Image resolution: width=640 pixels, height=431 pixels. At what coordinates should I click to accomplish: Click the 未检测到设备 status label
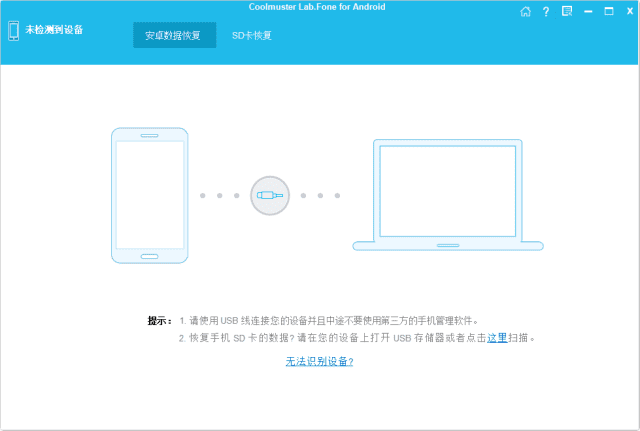pos(55,30)
